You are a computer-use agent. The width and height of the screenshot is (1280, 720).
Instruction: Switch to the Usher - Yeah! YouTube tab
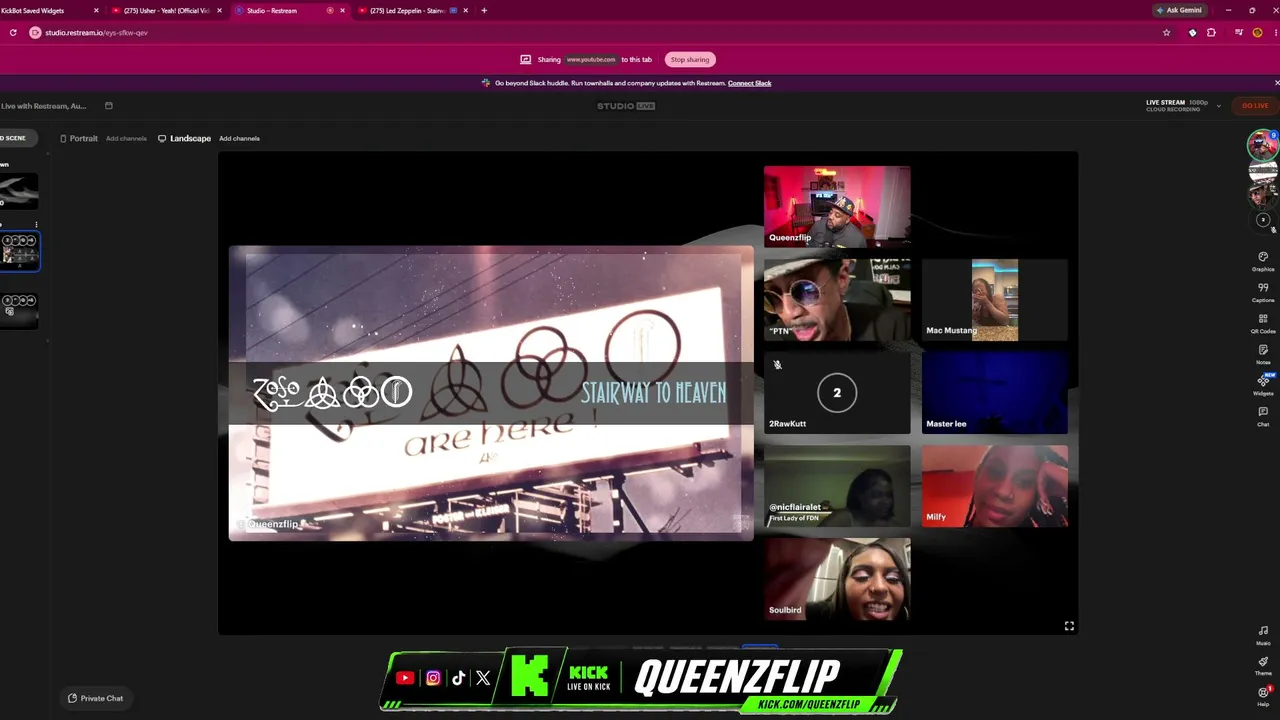click(167, 11)
